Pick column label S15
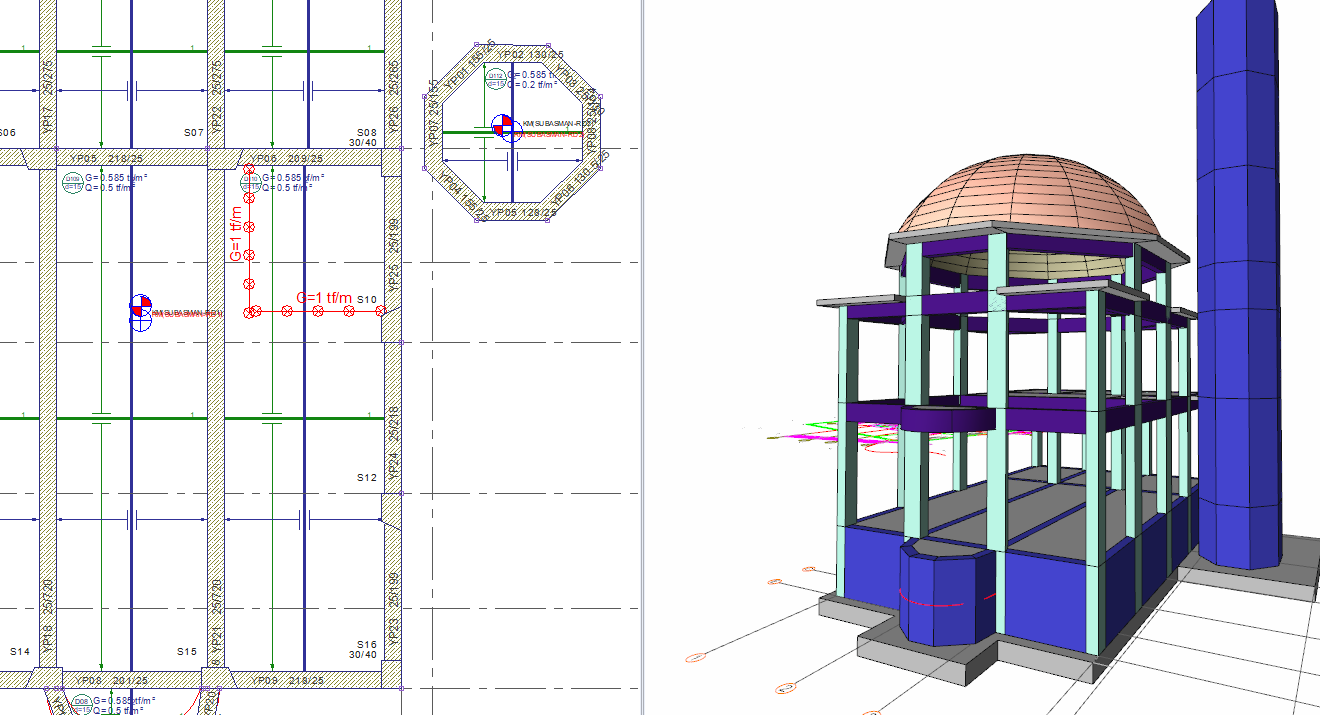The image size is (1320, 715). [187, 651]
